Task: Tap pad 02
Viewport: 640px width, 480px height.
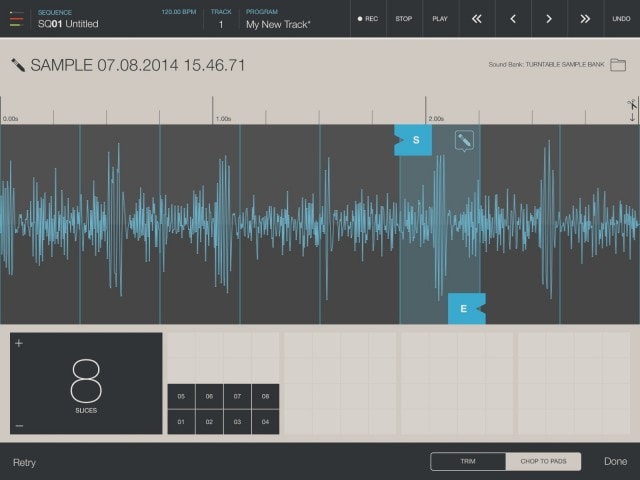Action: coord(209,422)
